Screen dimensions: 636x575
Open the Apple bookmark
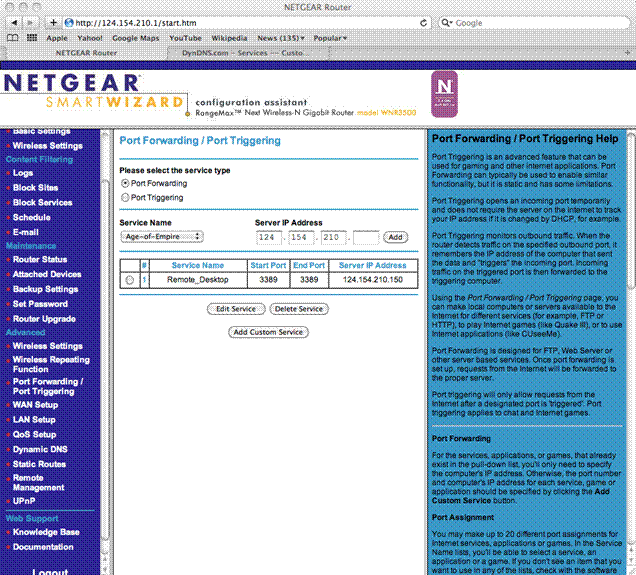click(x=57, y=38)
